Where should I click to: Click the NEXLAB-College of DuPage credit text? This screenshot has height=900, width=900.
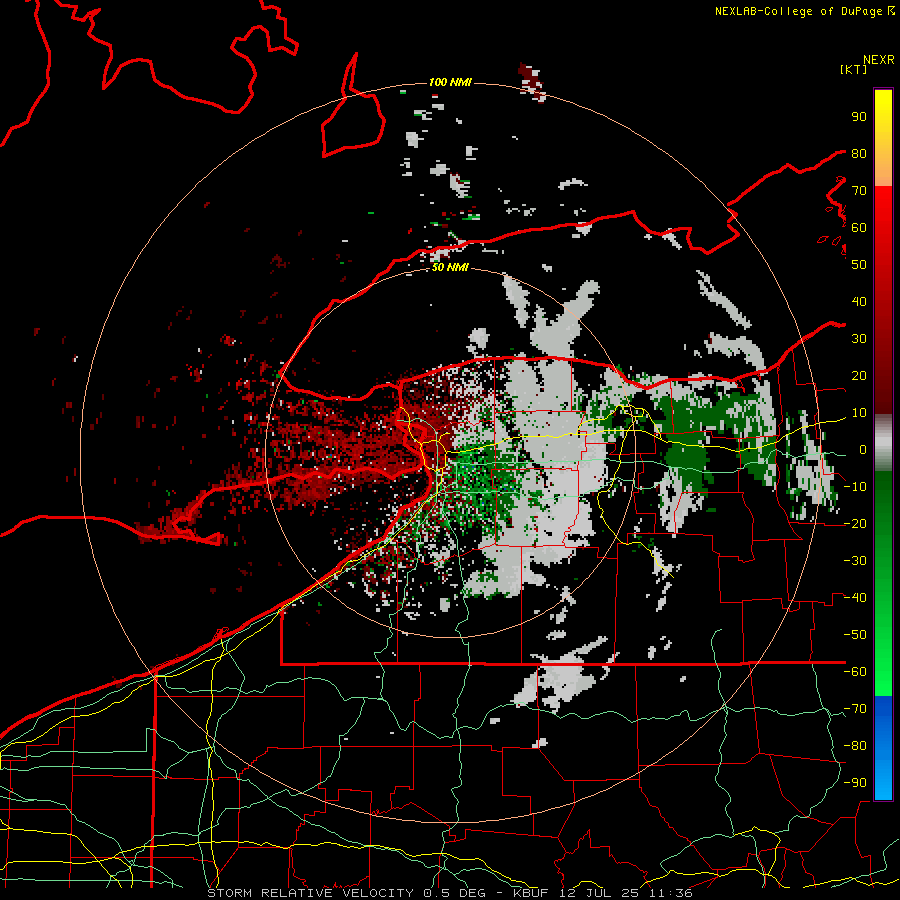800,11
